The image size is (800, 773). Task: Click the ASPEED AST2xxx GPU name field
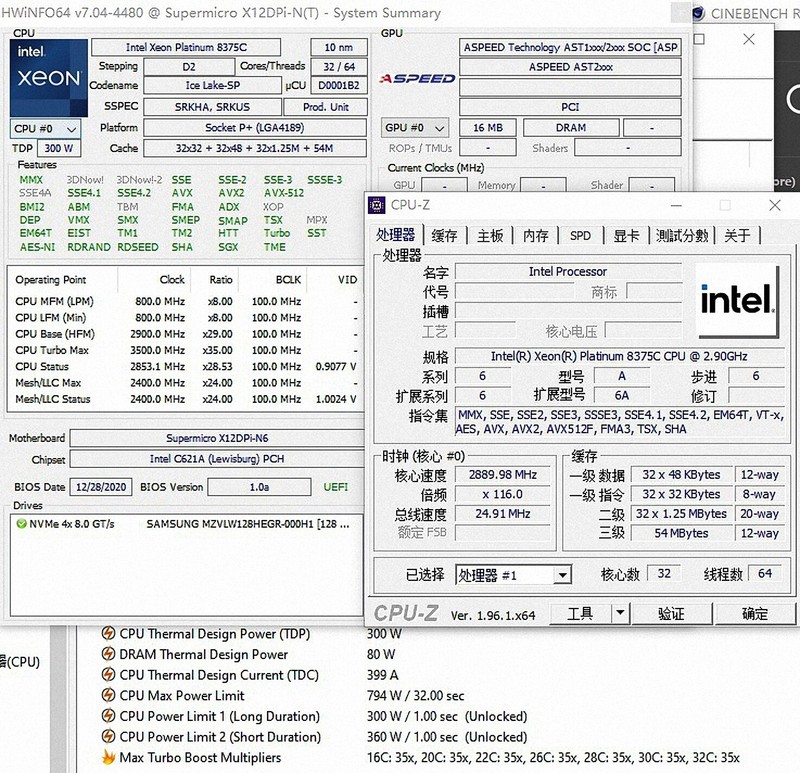pyautogui.click(x=570, y=67)
